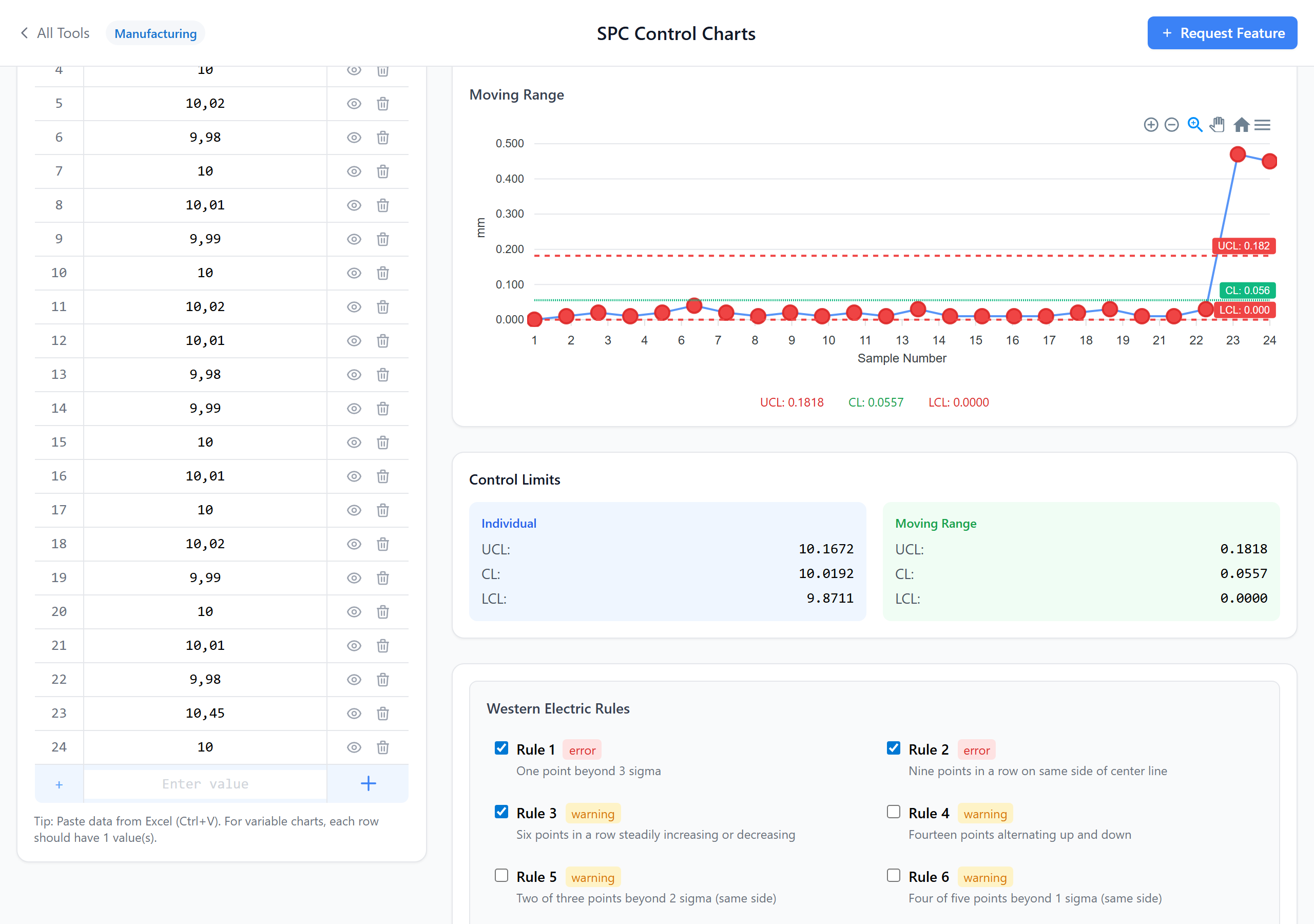Click the zoom out icon above the chart
Viewport: 1314px width, 924px height.
pos(1171,124)
